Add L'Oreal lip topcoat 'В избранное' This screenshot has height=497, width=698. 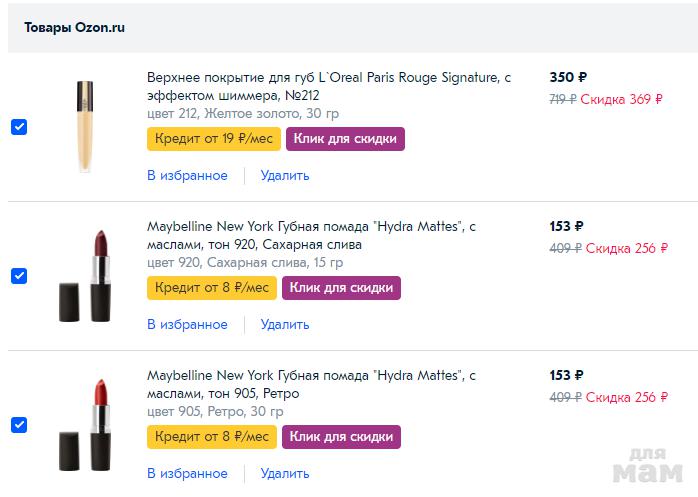pos(187,176)
